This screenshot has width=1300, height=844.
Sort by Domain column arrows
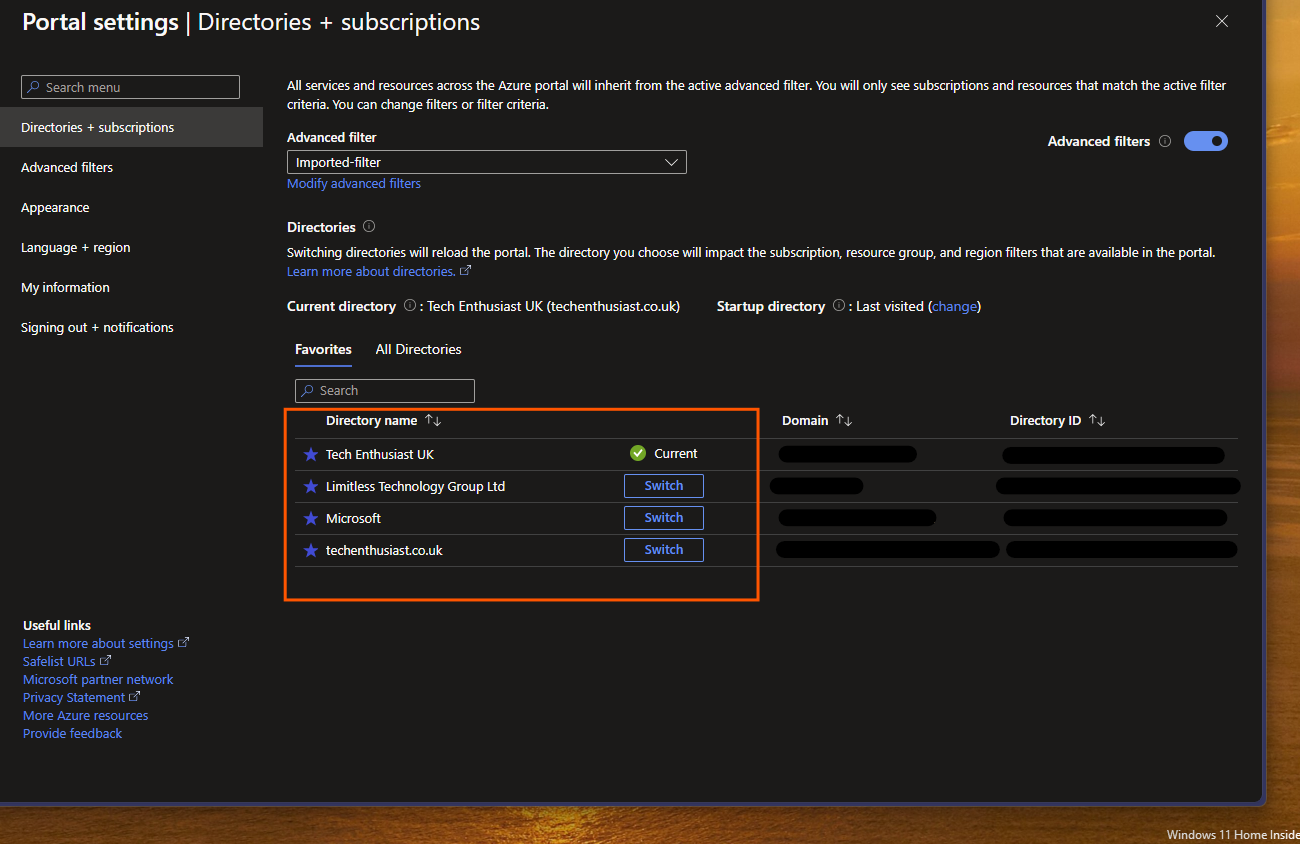coord(844,421)
